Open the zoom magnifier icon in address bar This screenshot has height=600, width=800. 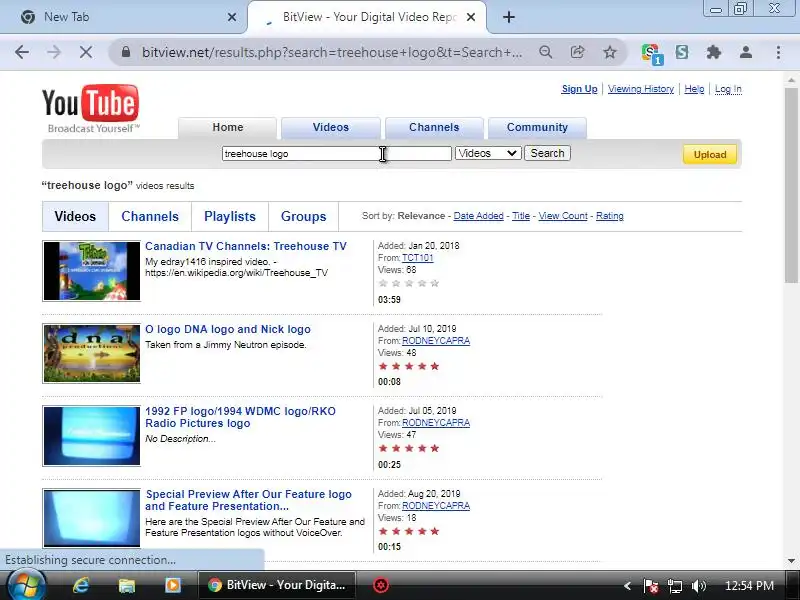pos(545,52)
